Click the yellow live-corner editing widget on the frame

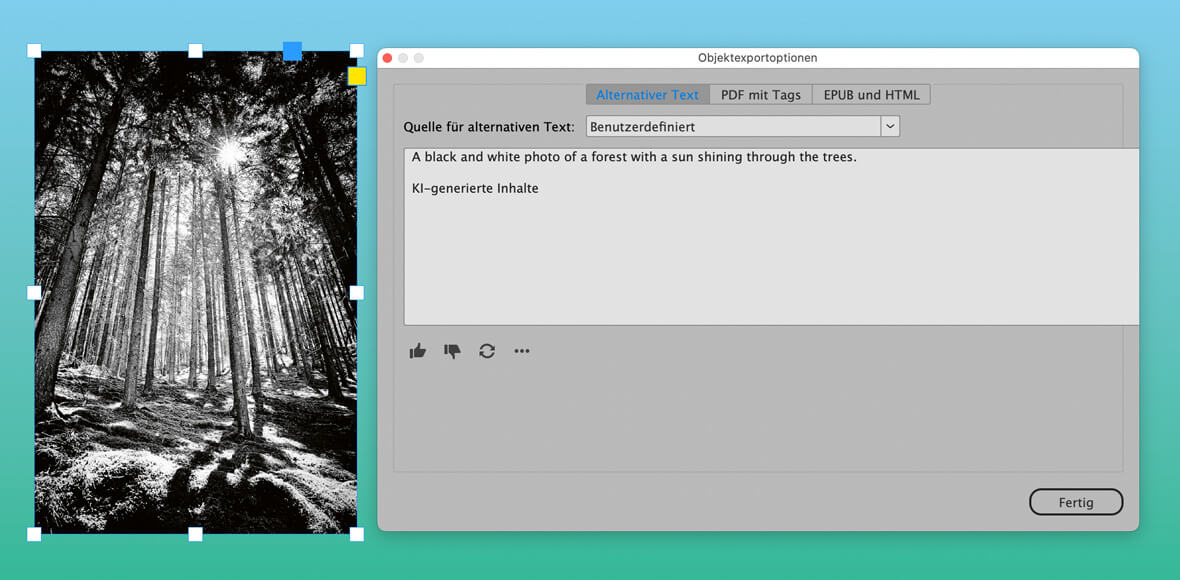click(356, 75)
